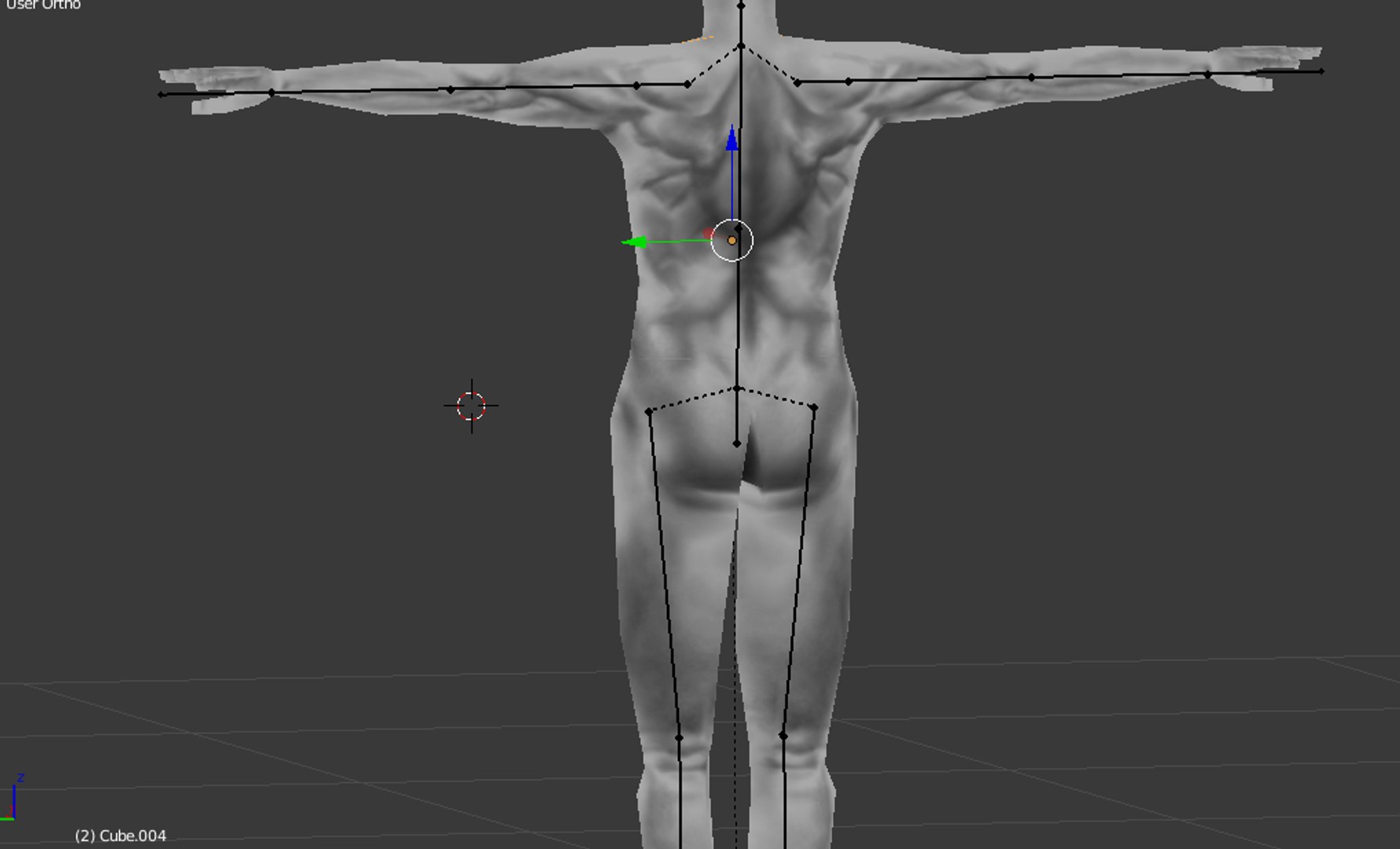The width and height of the screenshot is (1400, 849).
Task: Select the wrist joint on the left-side arm
Action: point(272,93)
